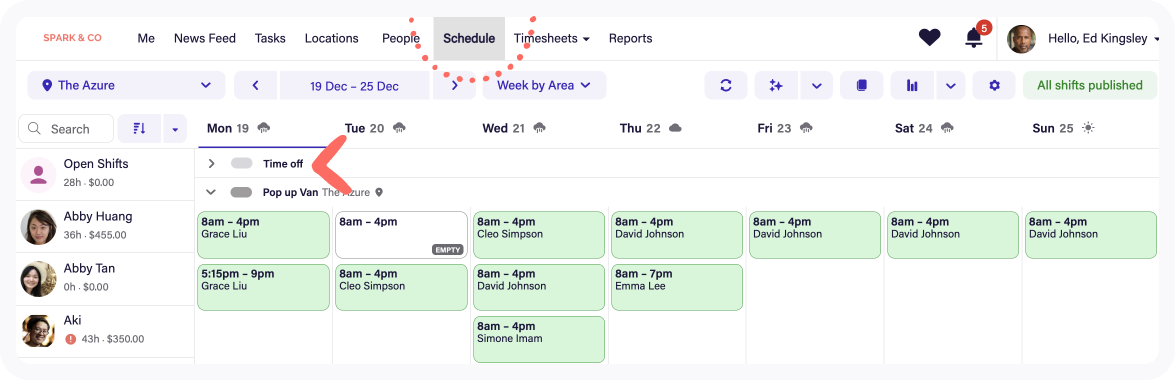Image resolution: width=1175 pixels, height=380 pixels.
Task: Click the employee Search field
Action: pos(66,129)
